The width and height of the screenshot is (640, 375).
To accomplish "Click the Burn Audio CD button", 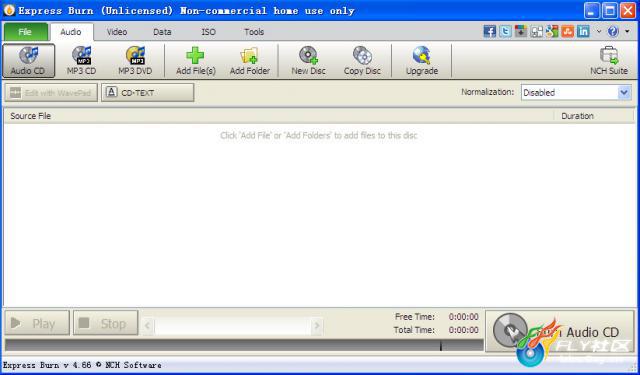I will pos(560,331).
